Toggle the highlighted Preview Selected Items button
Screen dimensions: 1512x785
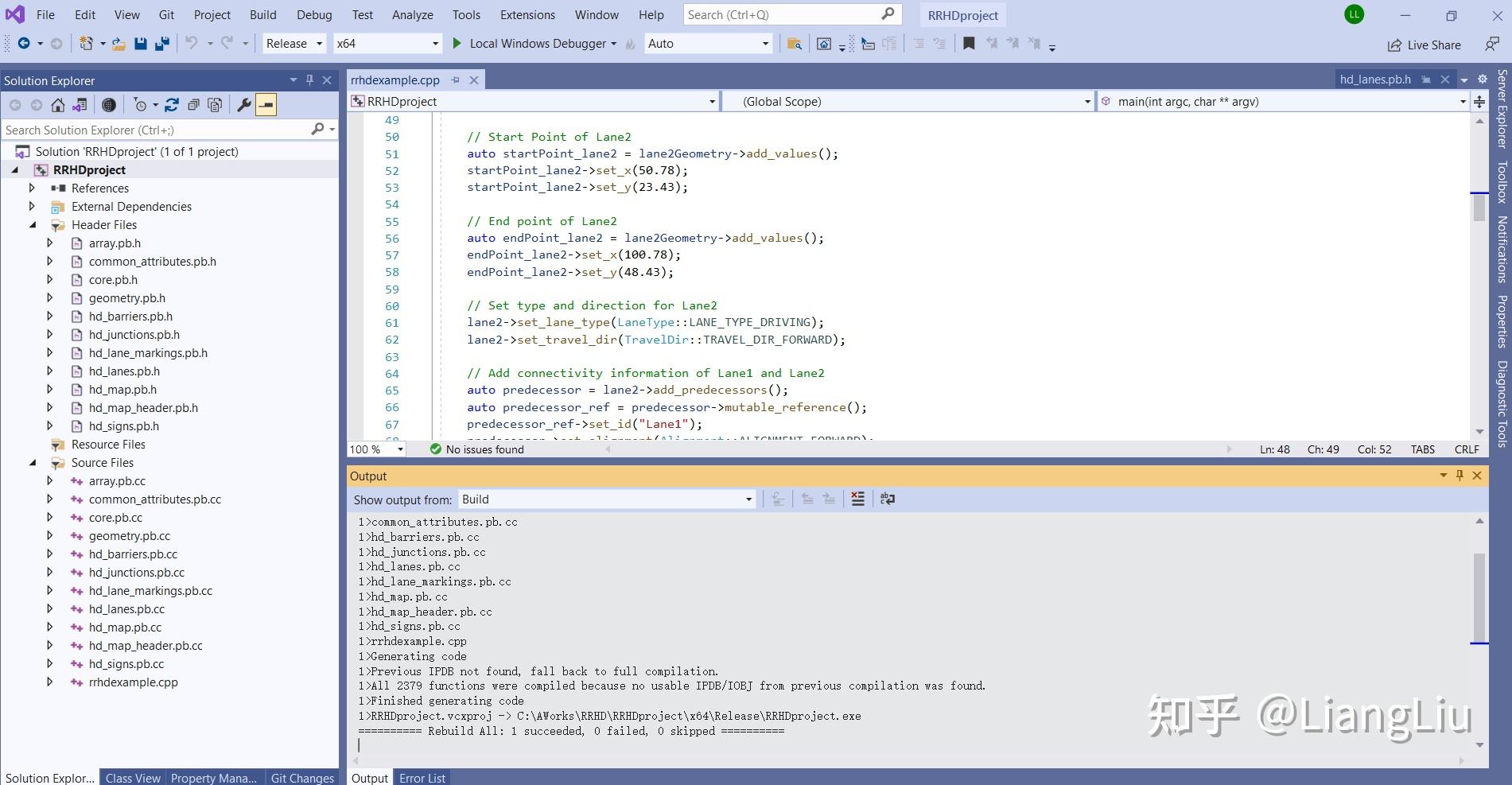coord(266,105)
